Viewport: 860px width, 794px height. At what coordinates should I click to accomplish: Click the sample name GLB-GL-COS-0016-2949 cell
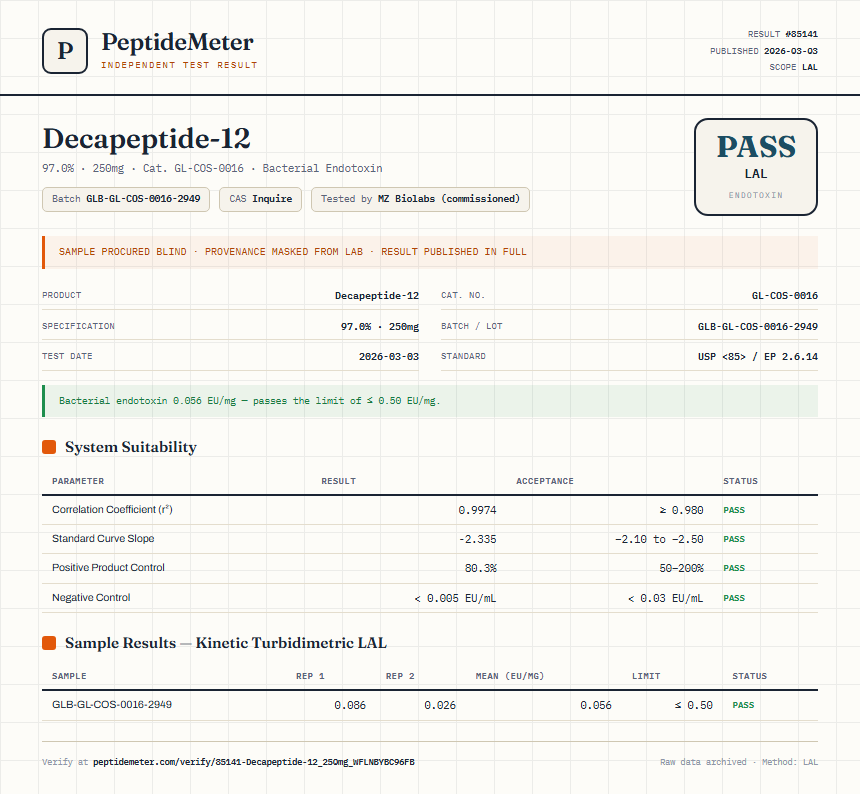pyautogui.click(x=112, y=704)
